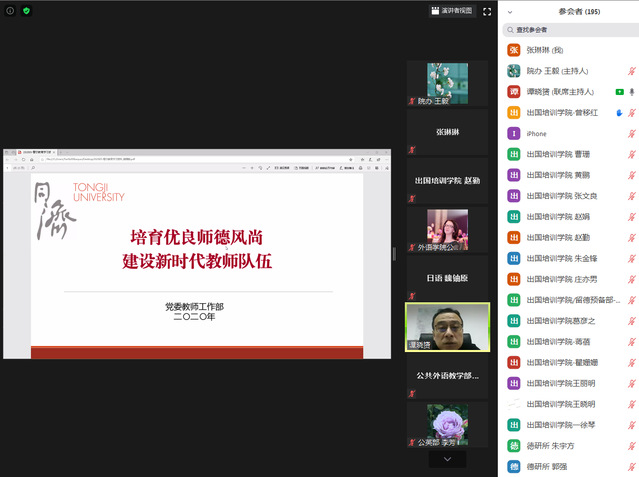Enter full screen mode with the corner-brackets icon
Image resolution: width=639 pixels, height=477 pixels.
click(x=487, y=11)
